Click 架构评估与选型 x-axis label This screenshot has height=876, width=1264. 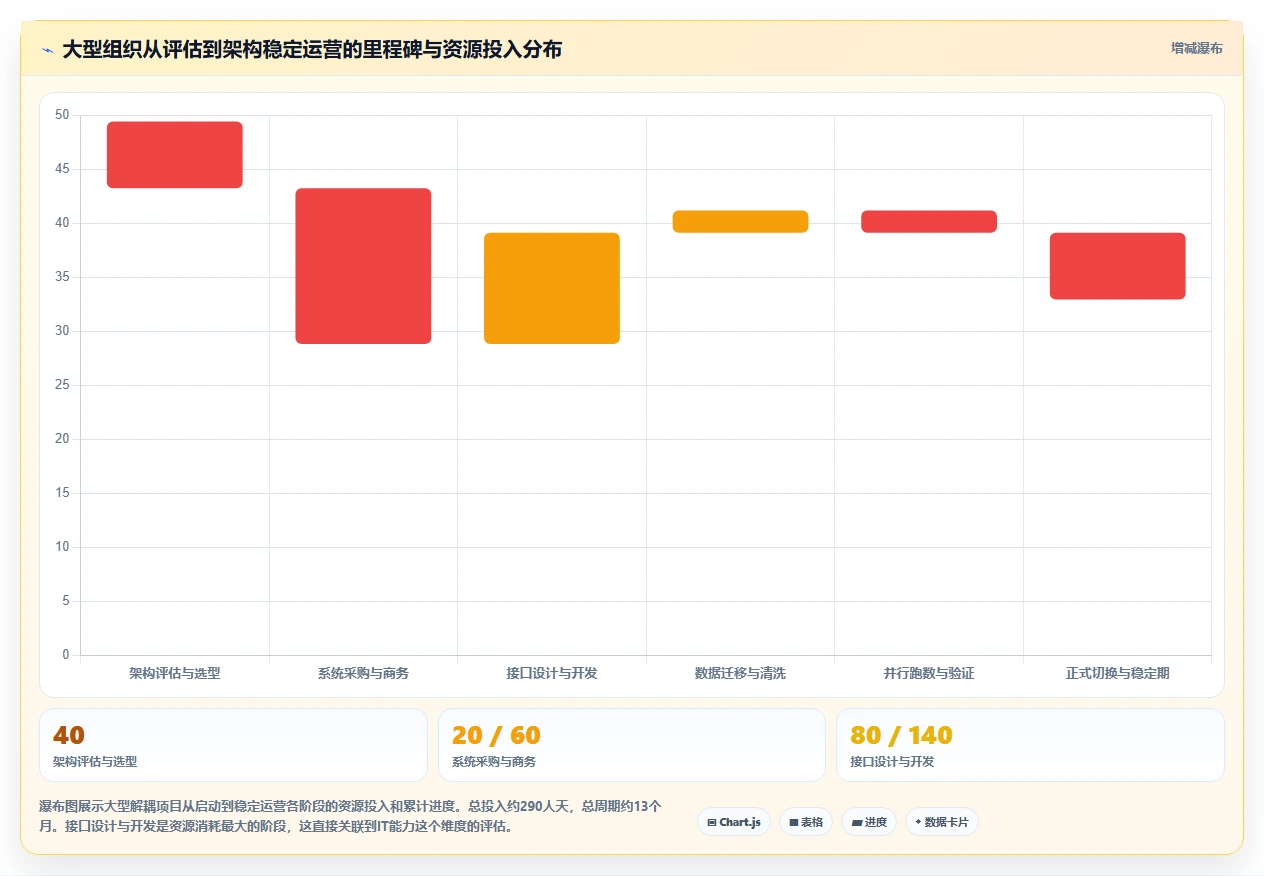point(175,673)
